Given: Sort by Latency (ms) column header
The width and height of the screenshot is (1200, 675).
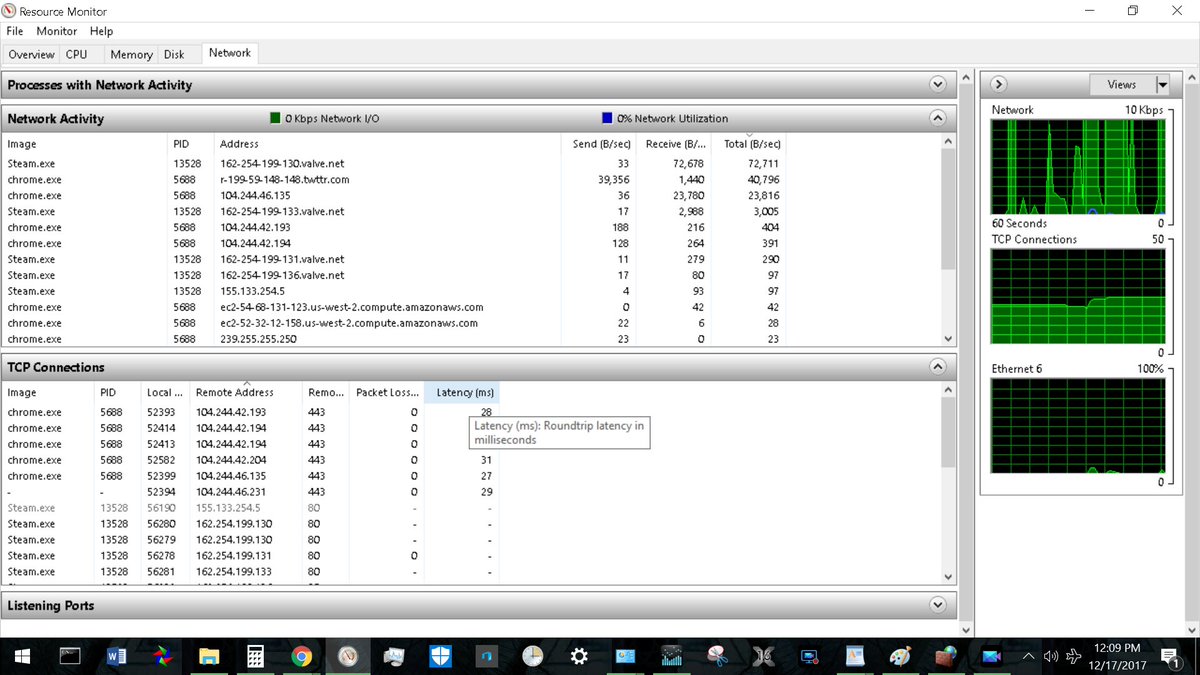Looking at the screenshot, I should pos(461,392).
